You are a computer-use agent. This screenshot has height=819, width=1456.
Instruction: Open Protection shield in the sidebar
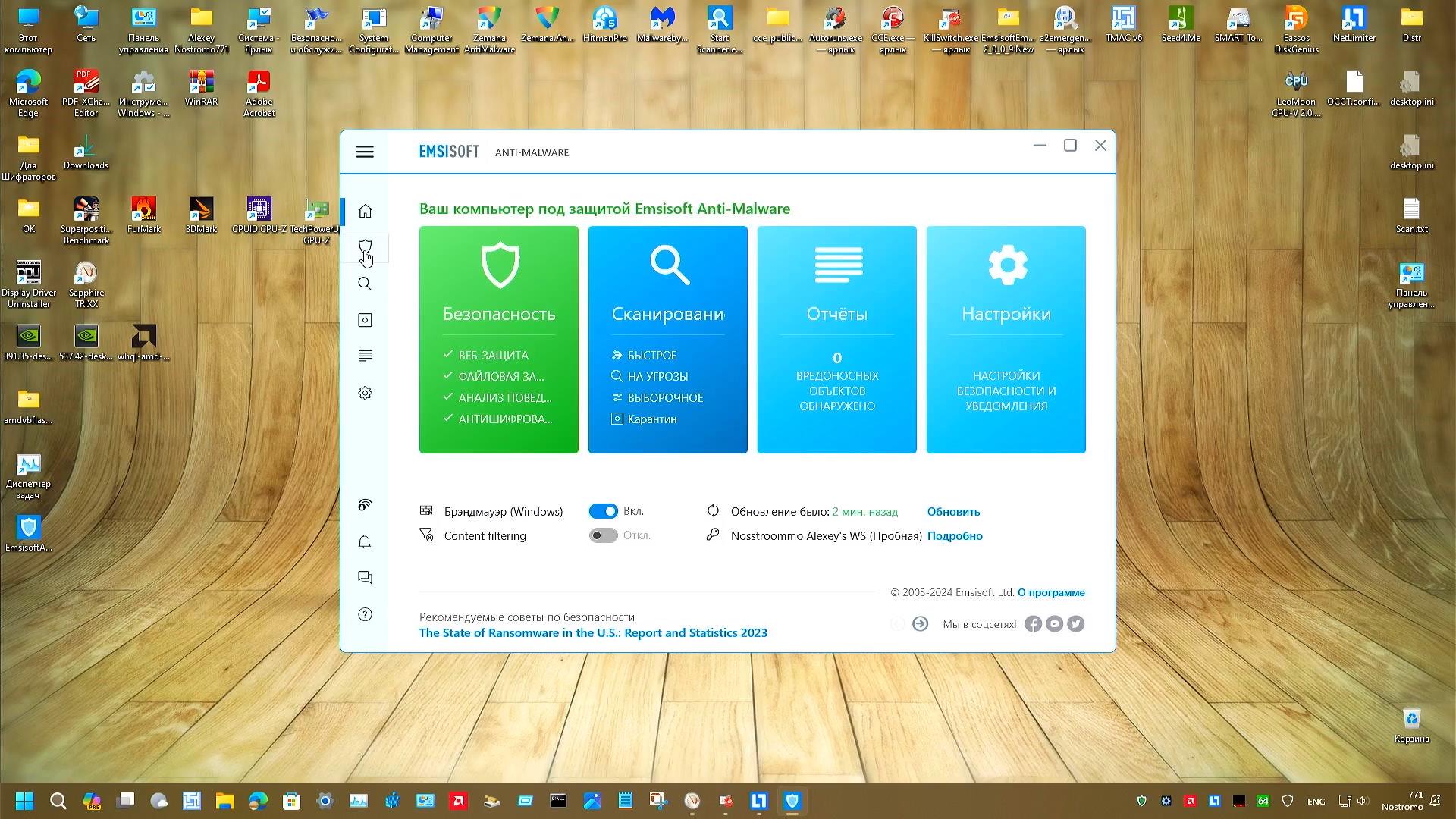365,247
